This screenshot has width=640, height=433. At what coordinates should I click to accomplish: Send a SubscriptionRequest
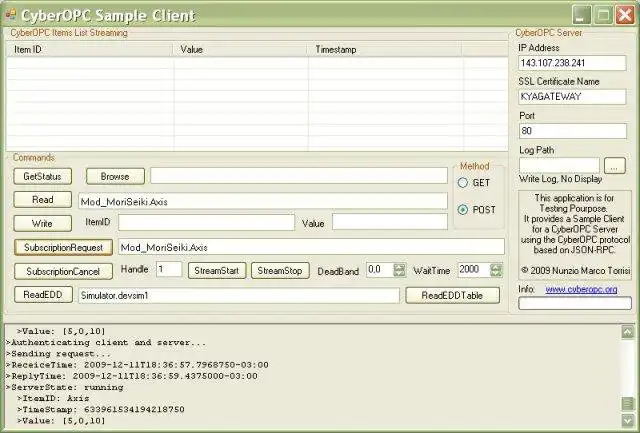[x=63, y=247]
